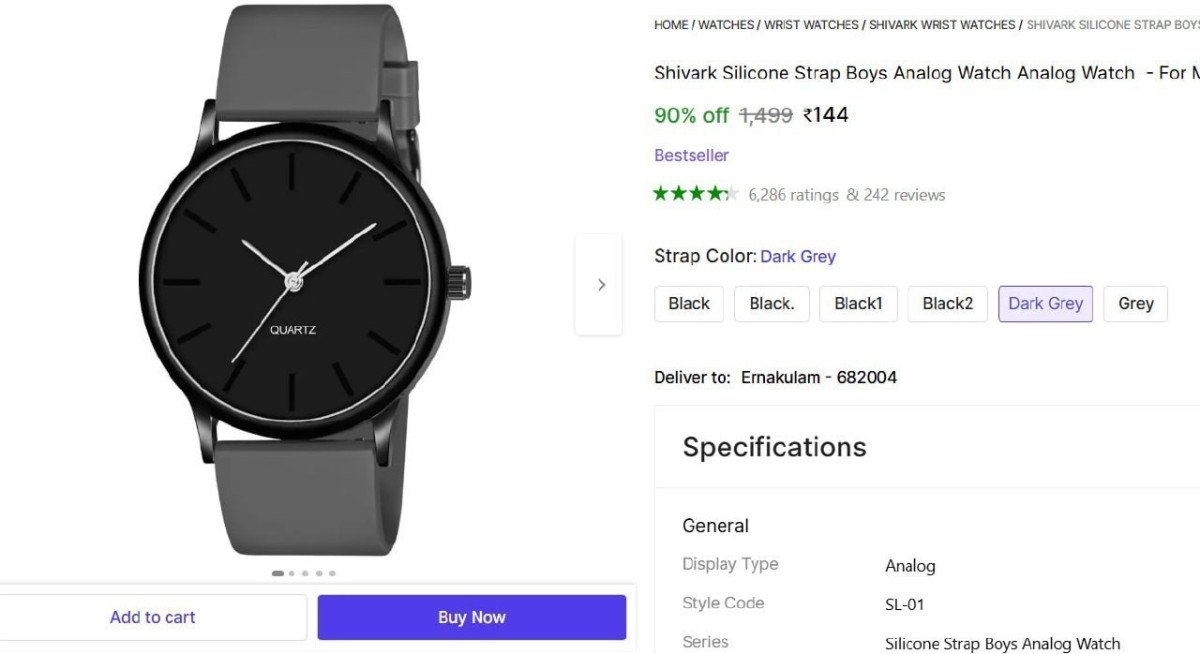
Task: Click the star rating icons
Action: 695,194
